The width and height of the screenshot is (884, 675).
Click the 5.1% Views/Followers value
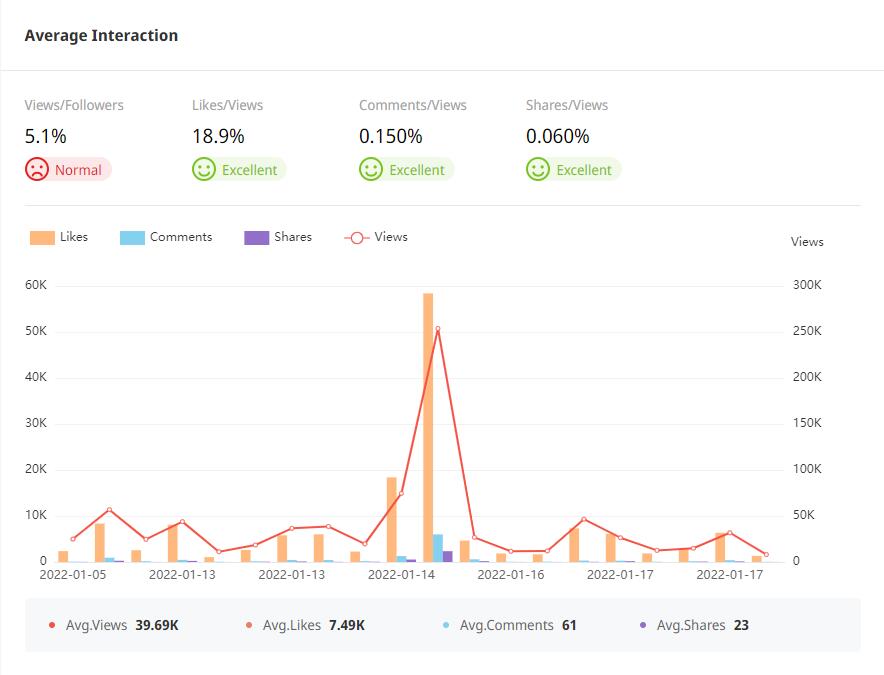tap(46, 136)
